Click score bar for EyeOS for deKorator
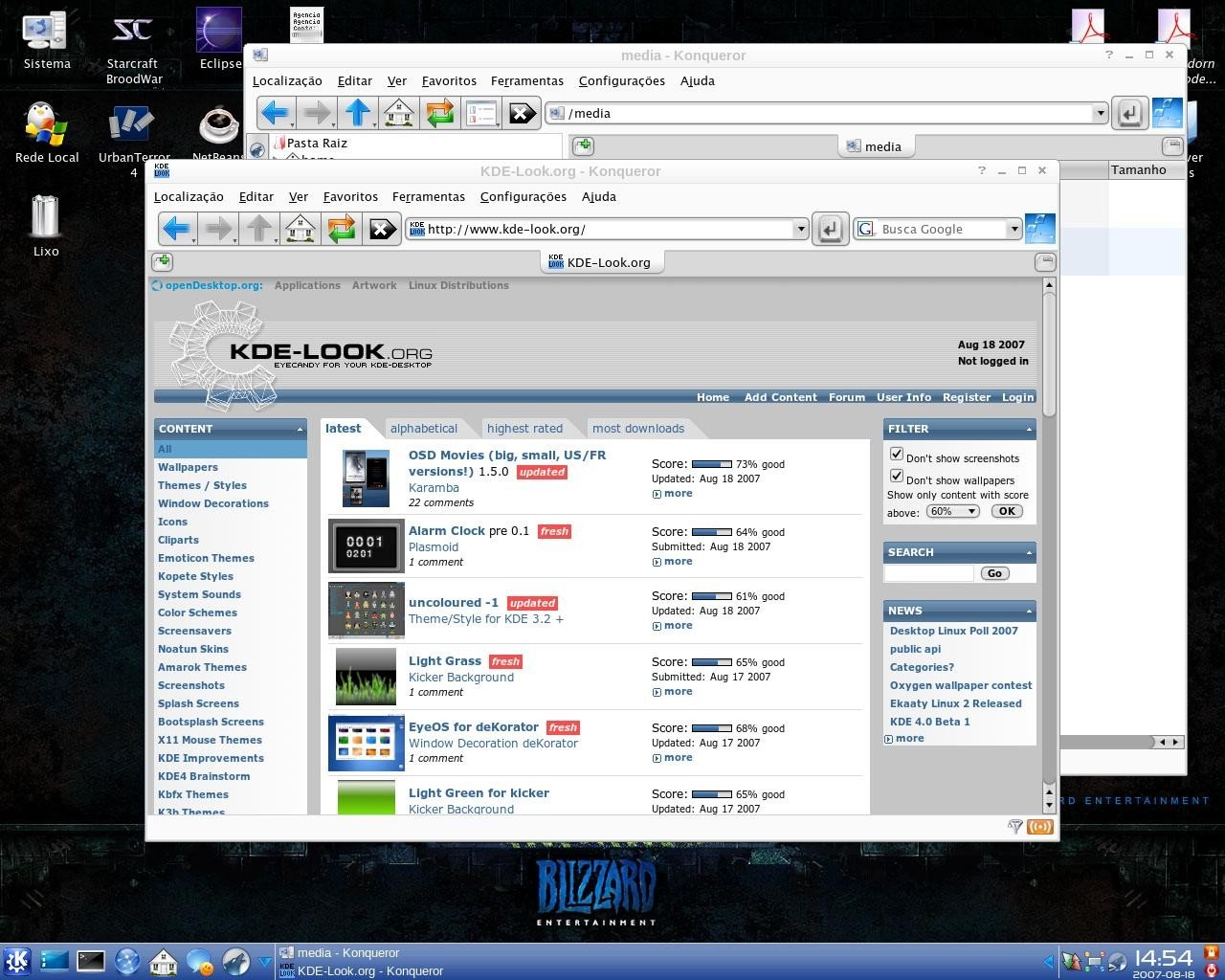 [711, 728]
